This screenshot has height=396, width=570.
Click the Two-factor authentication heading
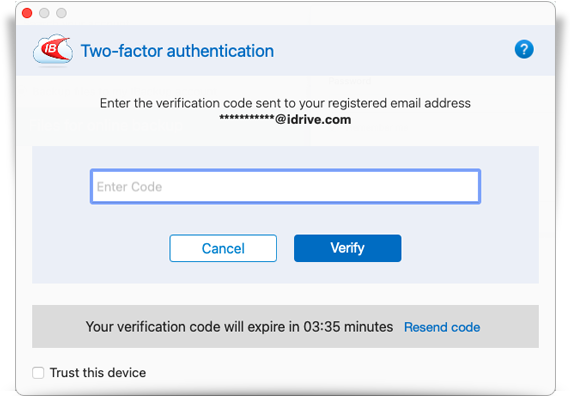(177, 51)
